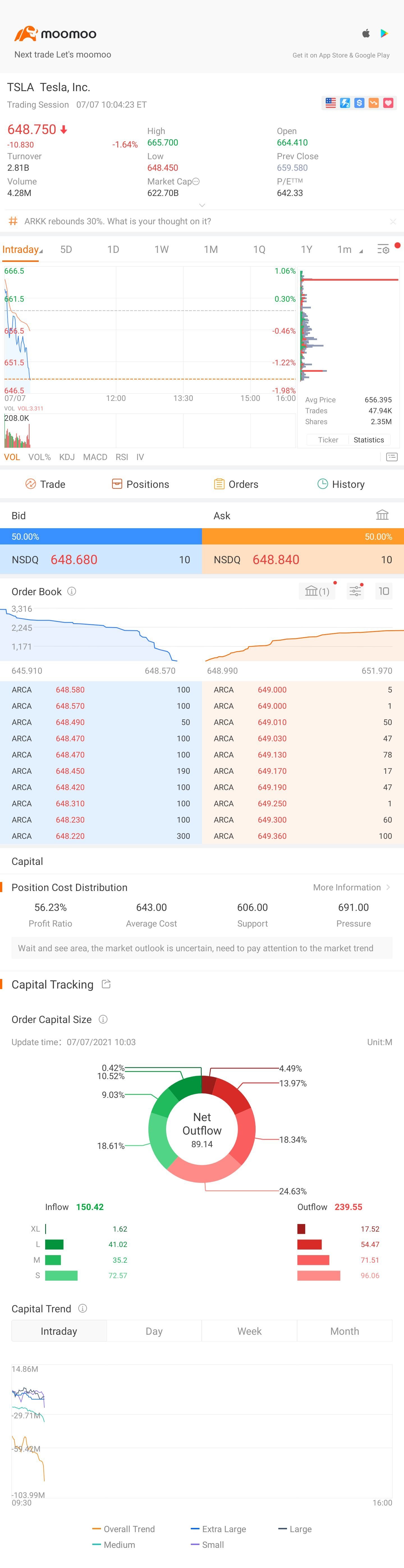Select the IV indicator
This screenshot has height=1568, width=404.
click(140, 457)
